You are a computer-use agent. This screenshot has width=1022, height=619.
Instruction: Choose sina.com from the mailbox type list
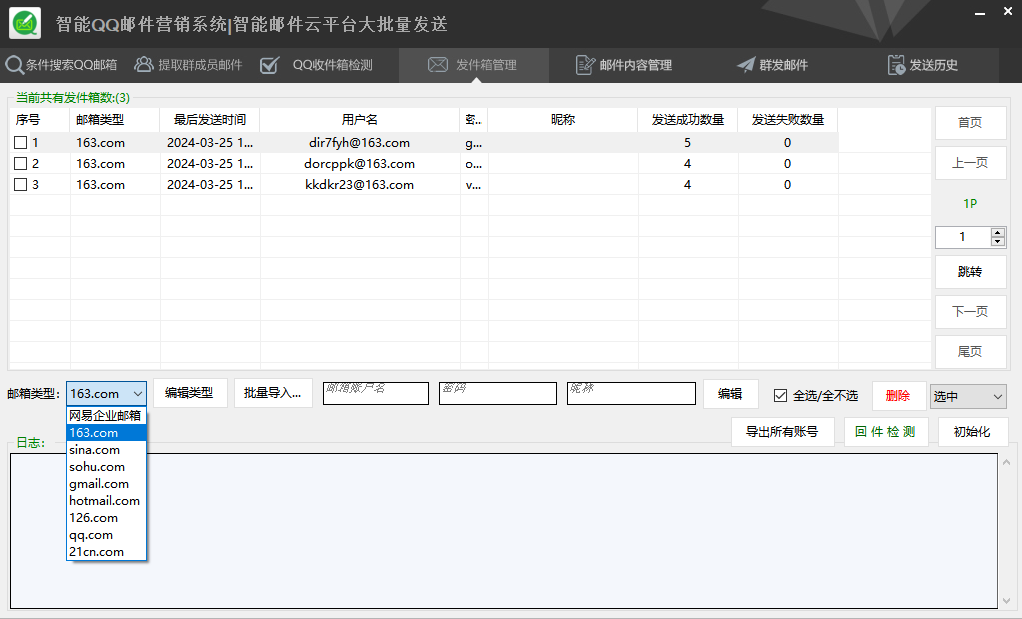(x=106, y=450)
